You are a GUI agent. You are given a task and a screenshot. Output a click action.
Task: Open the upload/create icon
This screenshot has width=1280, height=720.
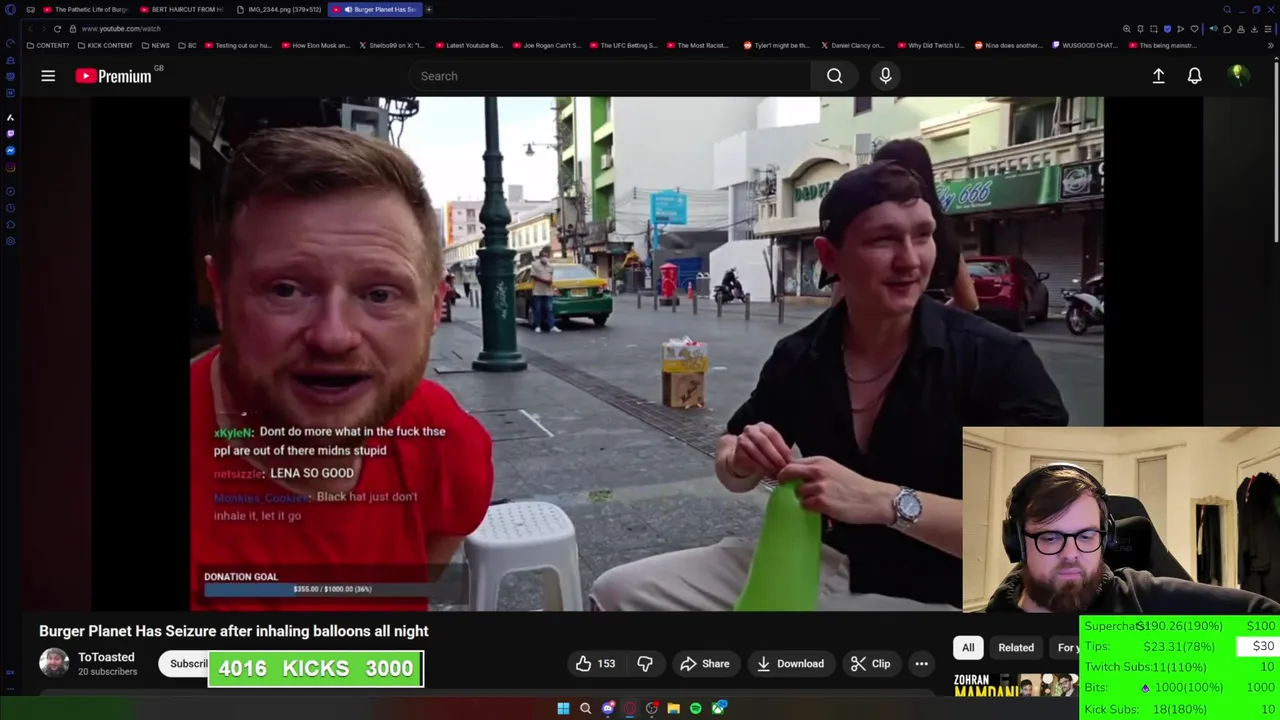click(x=1158, y=76)
